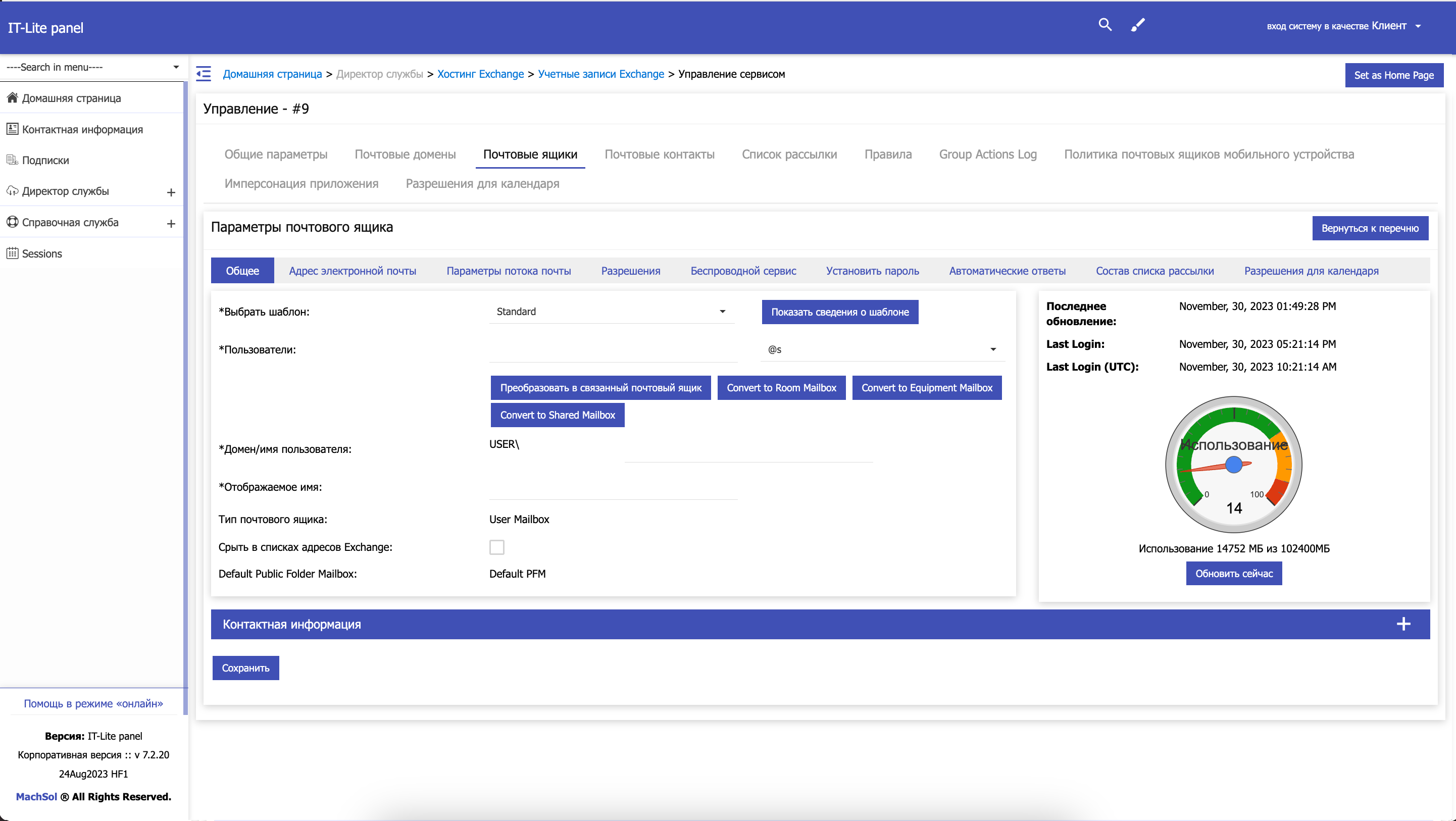The width and height of the screenshot is (1456, 821).
Task: Open Адрес электронной почты sub-tab
Action: tap(353, 271)
